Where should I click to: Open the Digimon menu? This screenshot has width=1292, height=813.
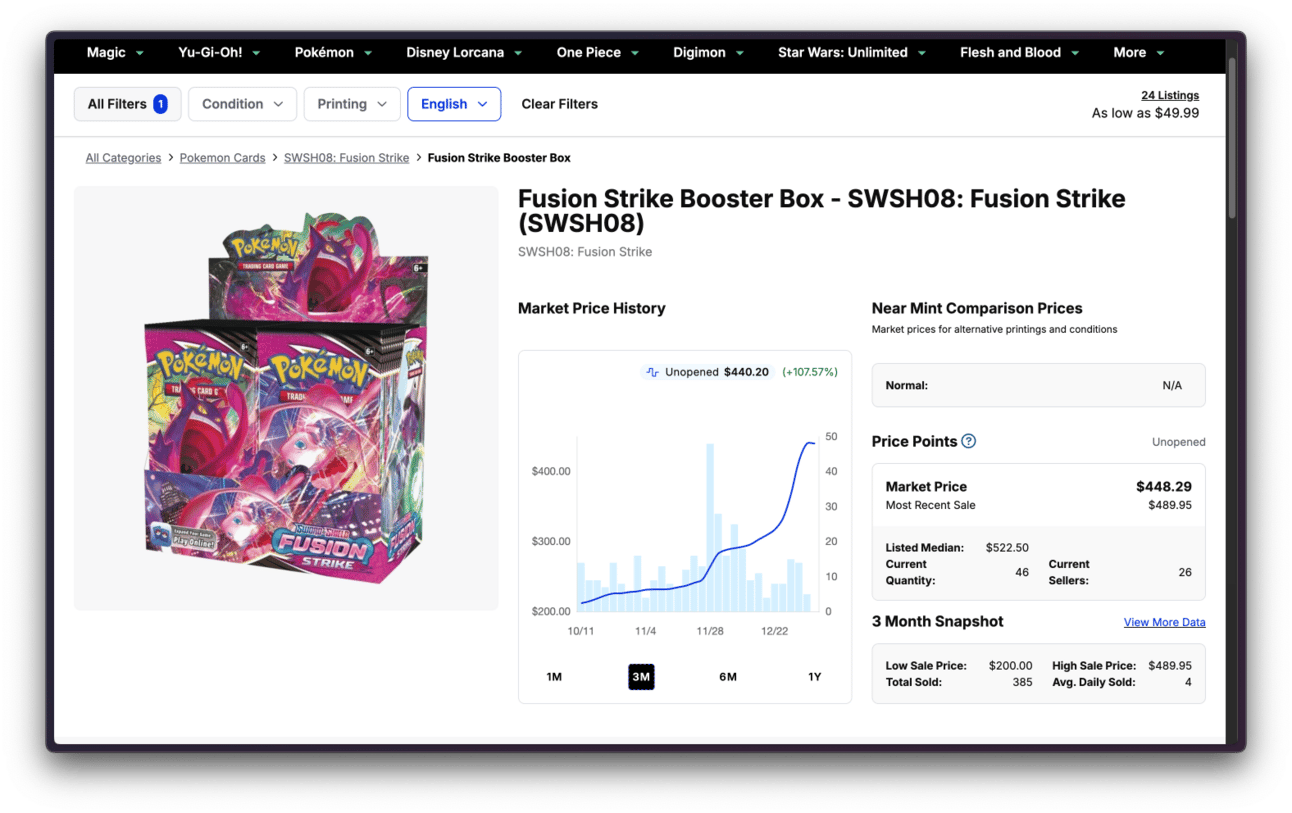coord(709,53)
